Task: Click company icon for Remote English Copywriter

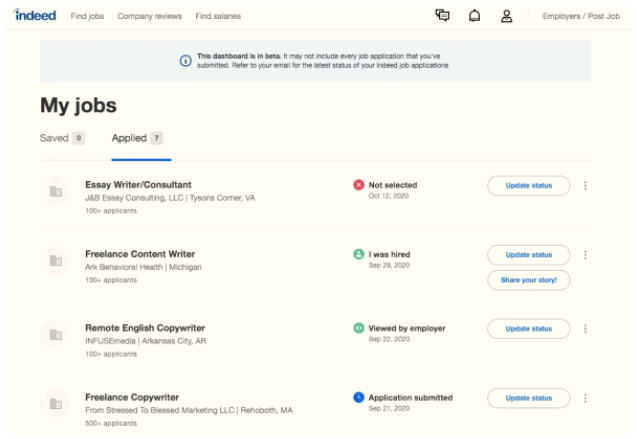Action: [56, 335]
